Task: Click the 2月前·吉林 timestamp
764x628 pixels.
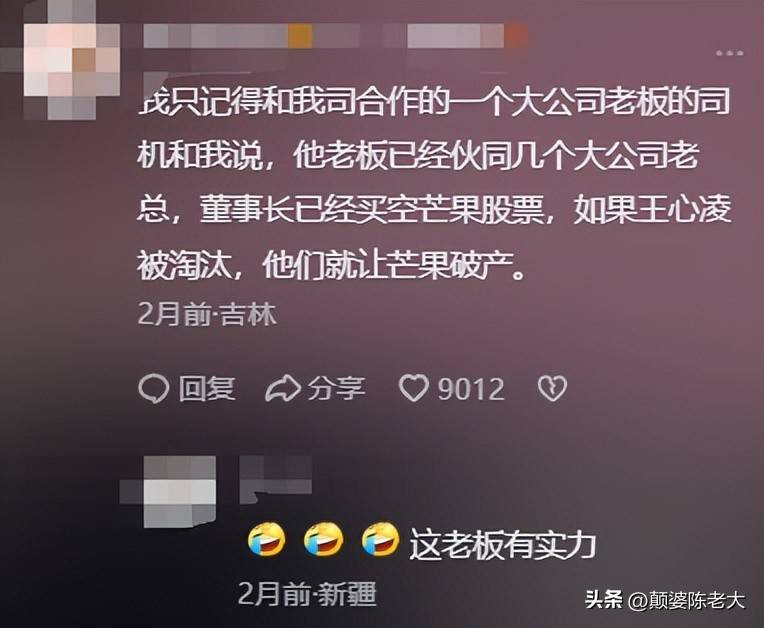Action: coord(207,314)
